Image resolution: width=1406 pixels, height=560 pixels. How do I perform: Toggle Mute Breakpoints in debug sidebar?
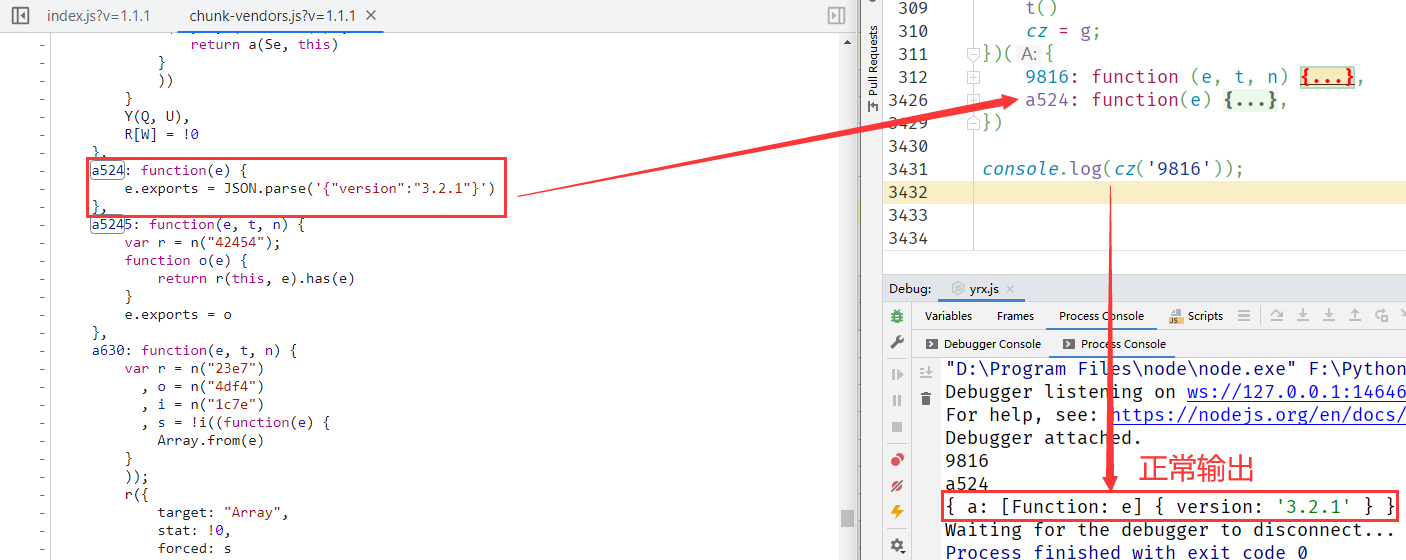click(x=897, y=486)
